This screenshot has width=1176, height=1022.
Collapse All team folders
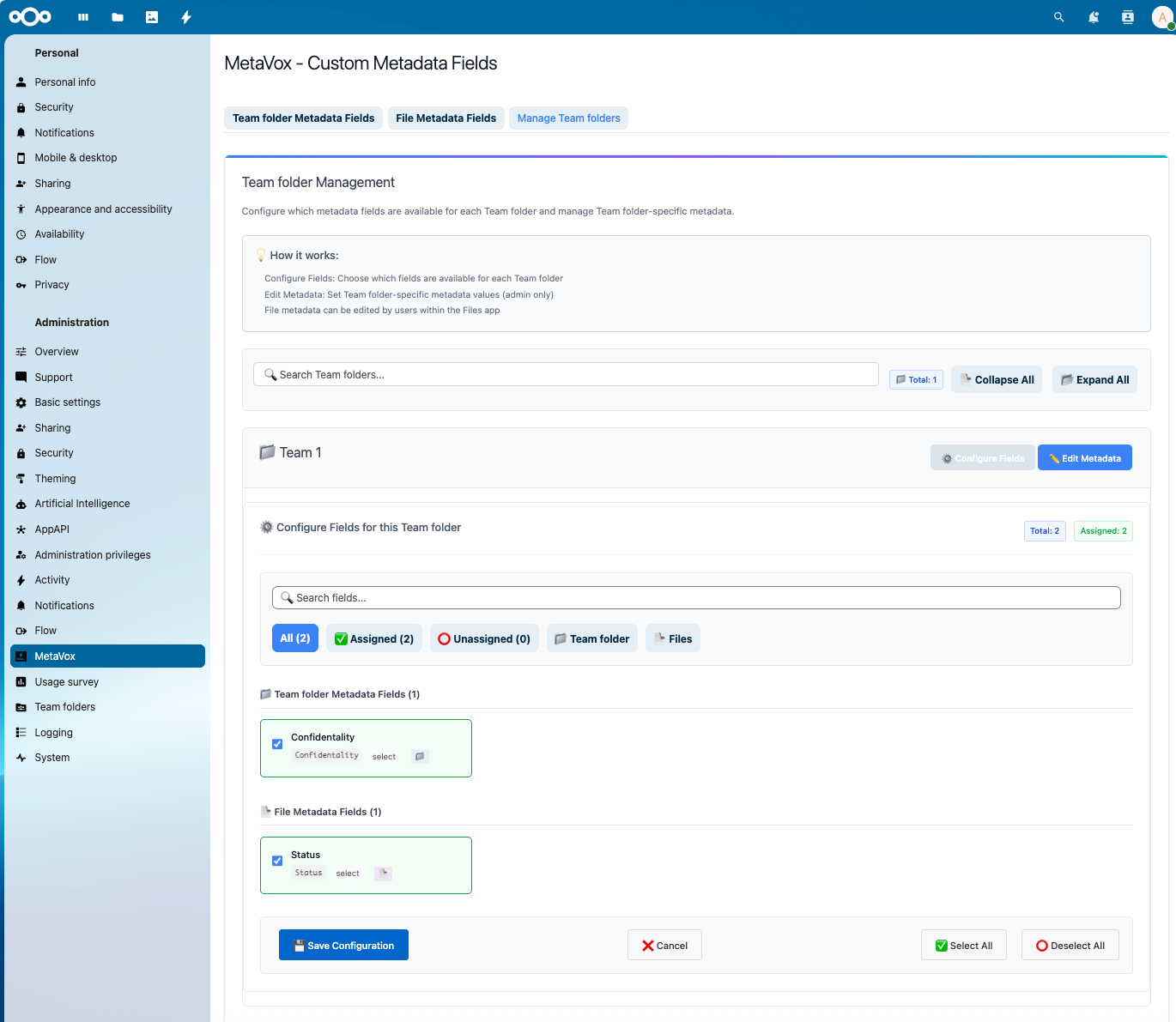click(997, 379)
